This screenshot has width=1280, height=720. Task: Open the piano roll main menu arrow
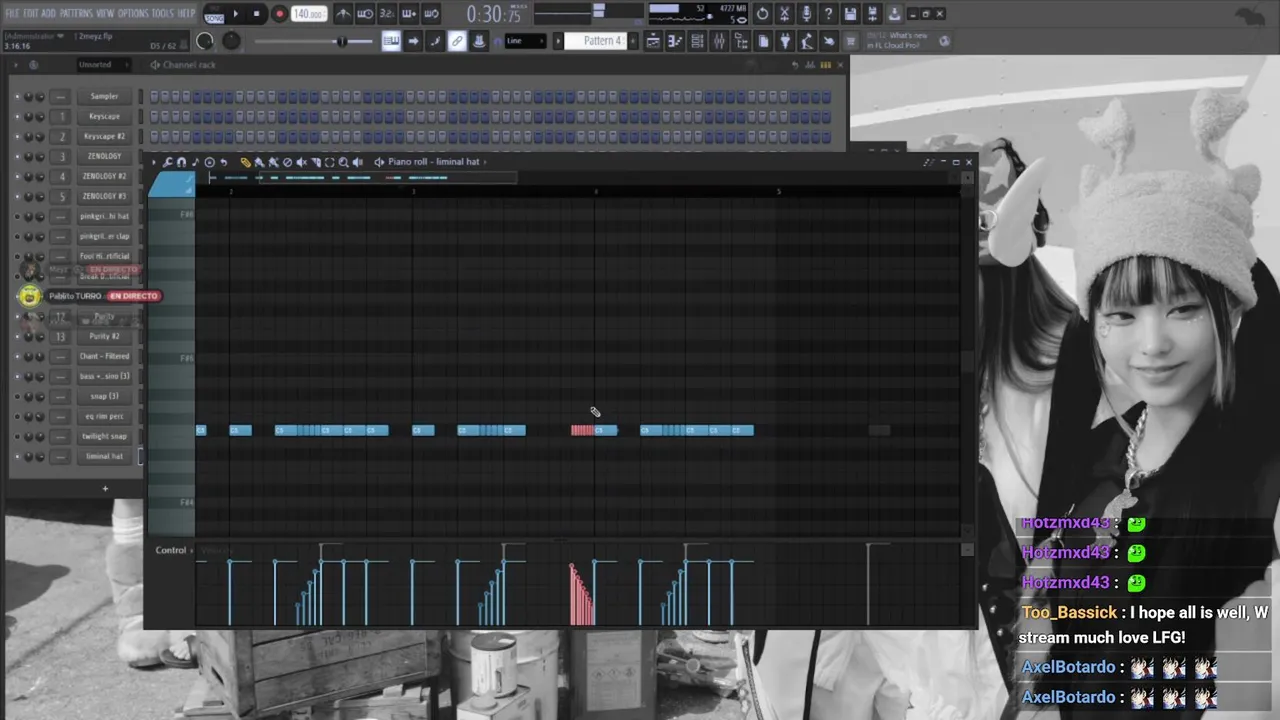pyautogui.click(x=155, y=162)
